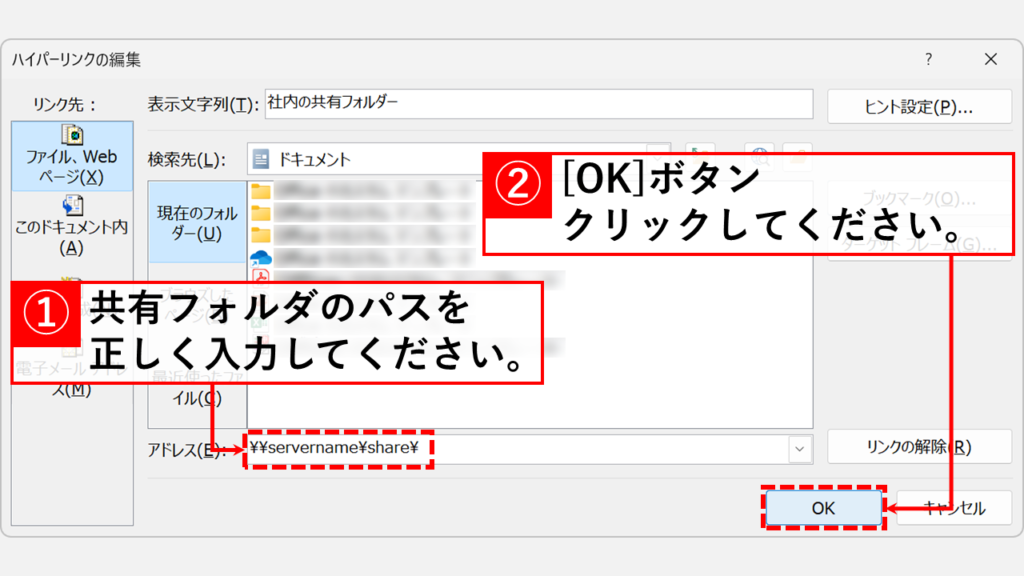Open ヒント設定(P)... button
1024x576 pixels.
pos(919,106)
